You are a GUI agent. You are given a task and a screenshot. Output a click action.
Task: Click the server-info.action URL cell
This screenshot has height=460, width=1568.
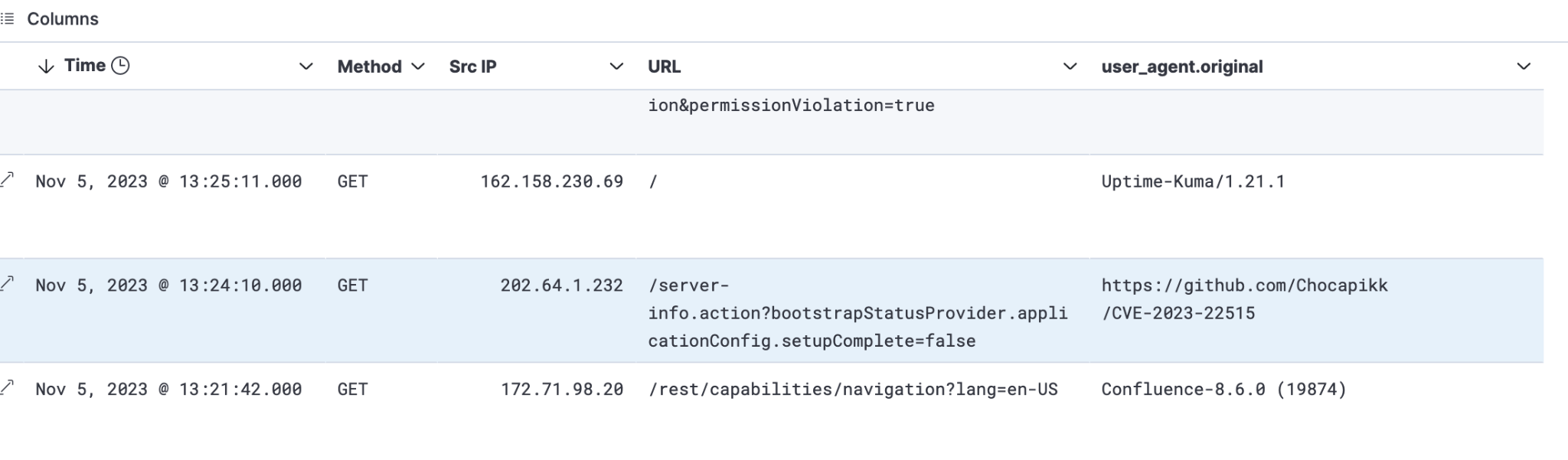coord(857,313)
